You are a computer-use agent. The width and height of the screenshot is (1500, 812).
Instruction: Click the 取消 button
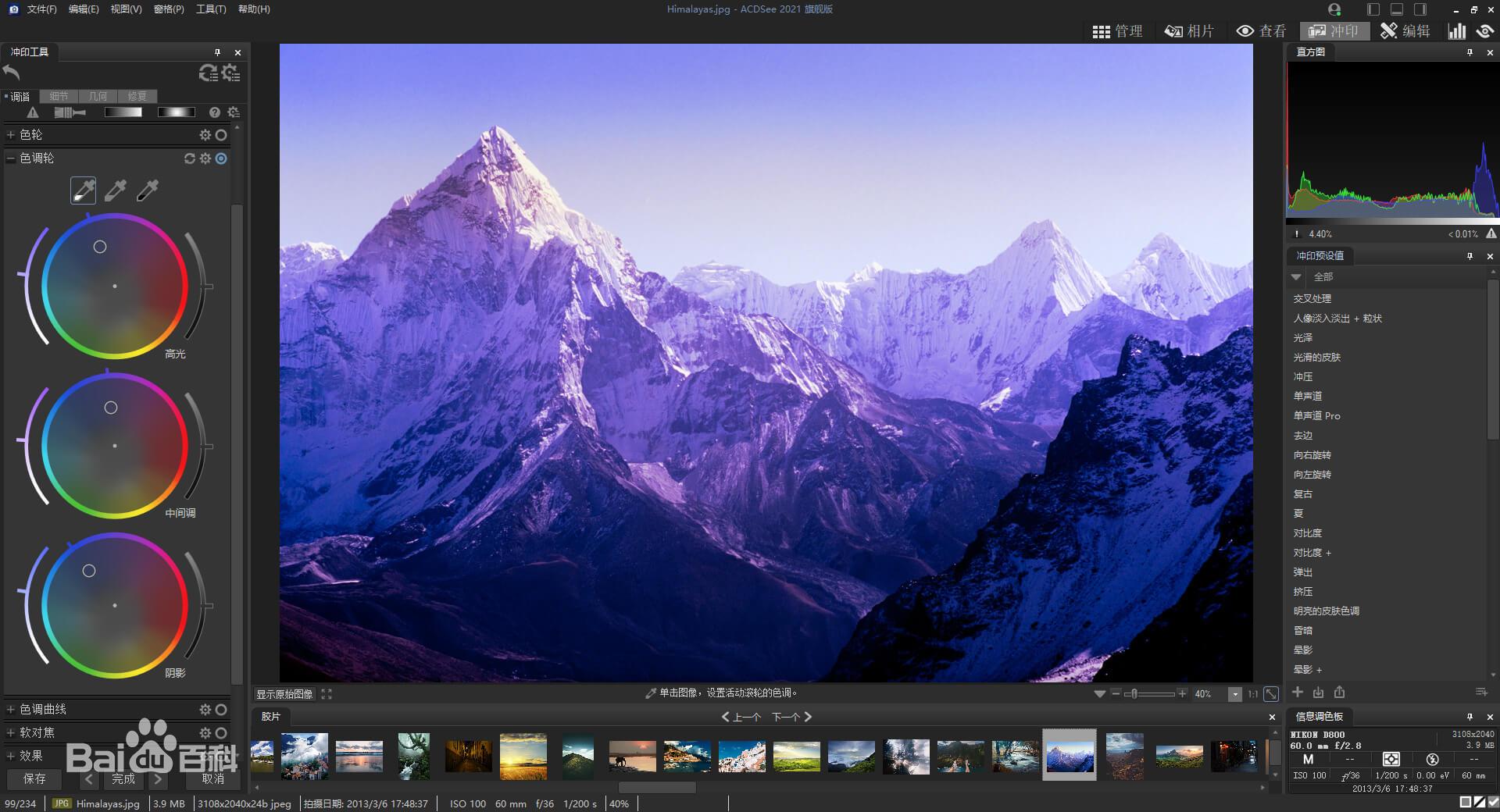(x=212, y=778)
